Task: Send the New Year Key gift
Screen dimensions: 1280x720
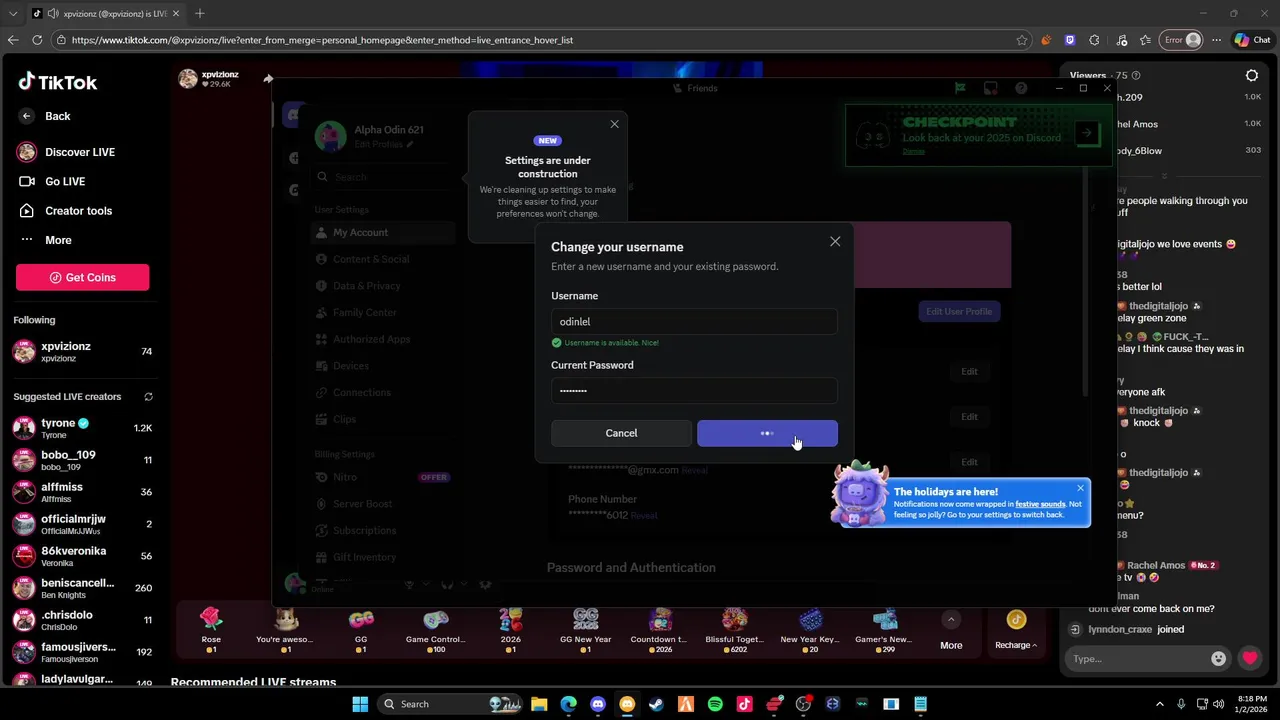Action: pyautogui.click(x=810, y=630)
